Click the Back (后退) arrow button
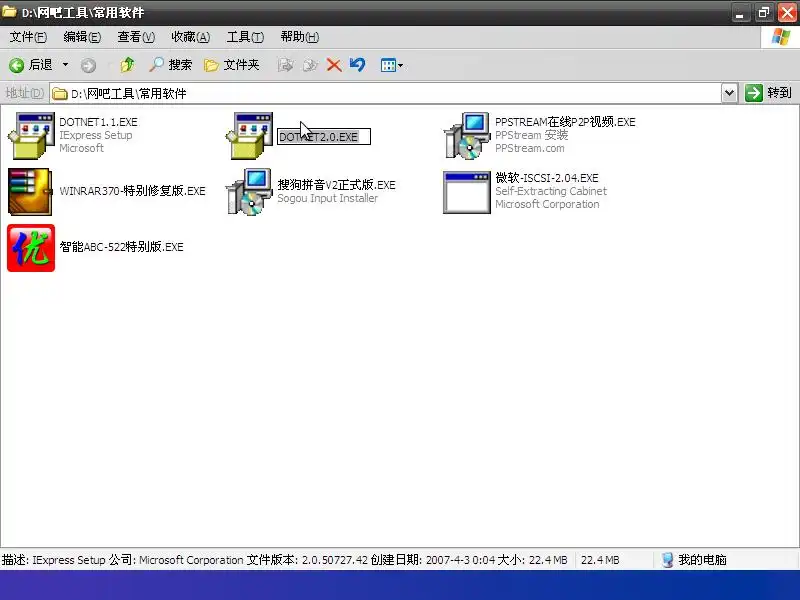Screen dimensions: 800x600 (31, 65)
